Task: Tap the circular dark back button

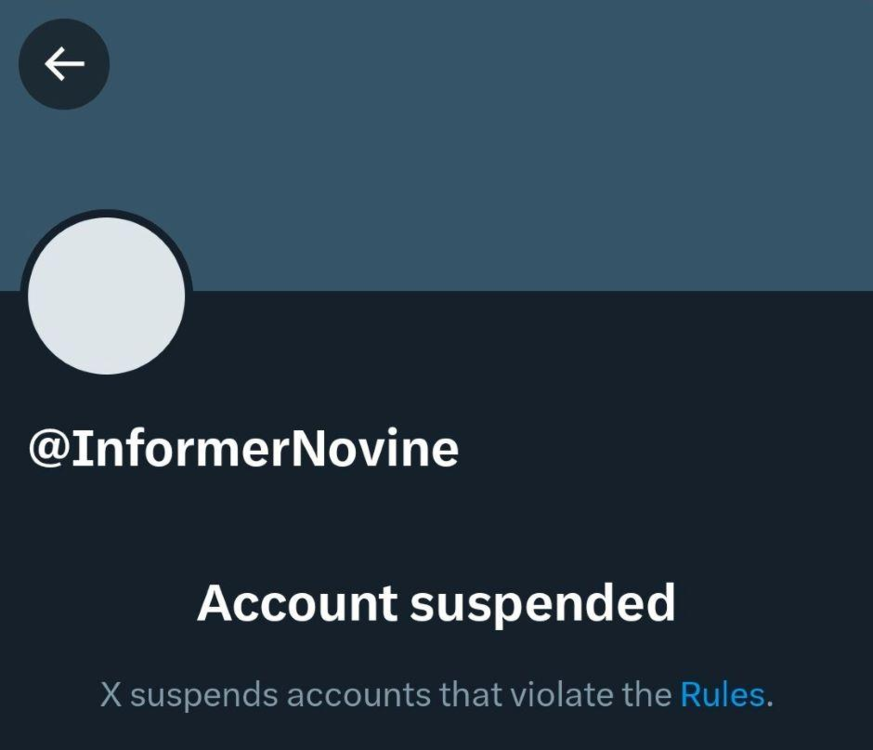Action: 64,65
